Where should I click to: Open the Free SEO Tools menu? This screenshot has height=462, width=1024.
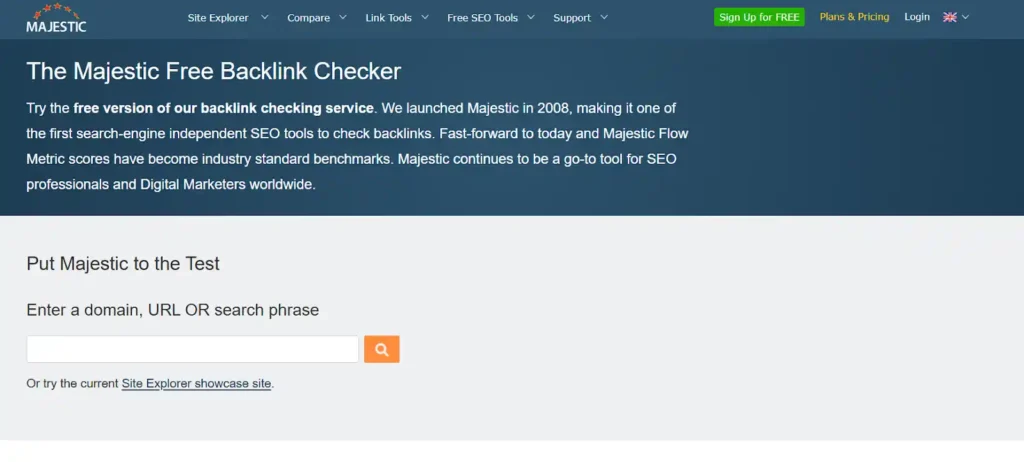(x=483, y=18)
